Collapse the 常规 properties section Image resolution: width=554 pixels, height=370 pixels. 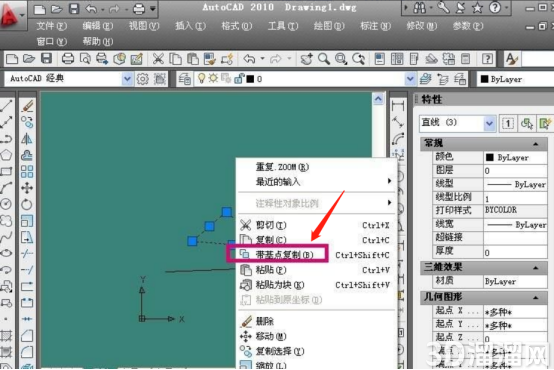[536, 144]
